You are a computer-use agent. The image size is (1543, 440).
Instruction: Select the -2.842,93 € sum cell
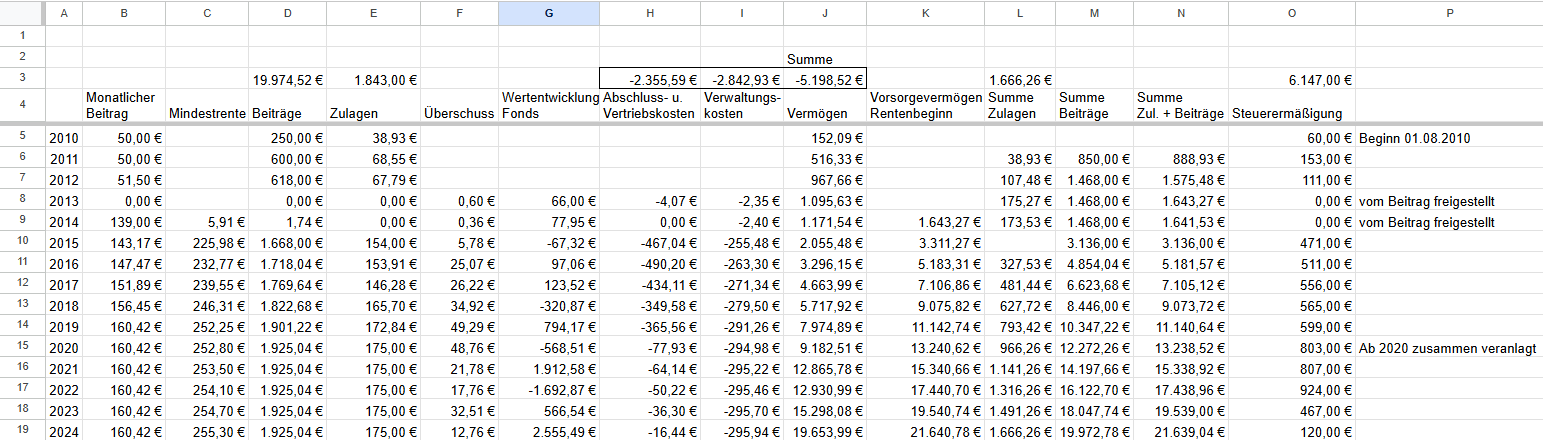pos(743,80)
